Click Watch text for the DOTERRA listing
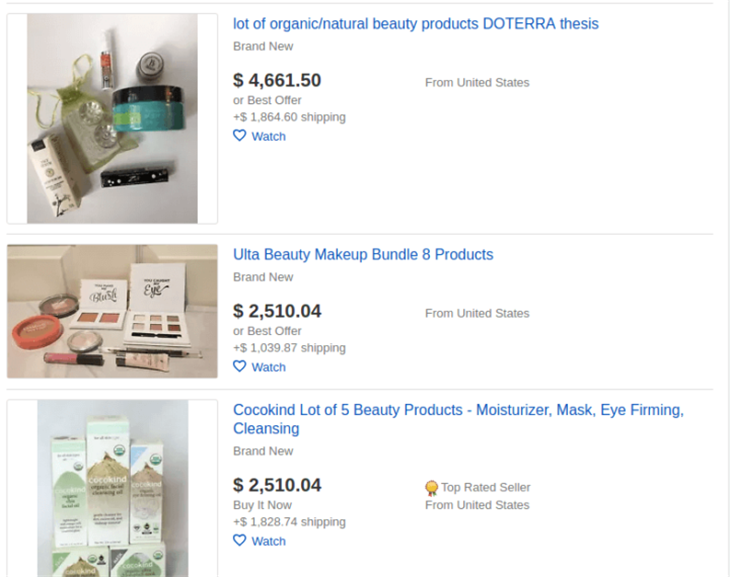The height and width of the screenshot is (577, 730). (x=268, y=137)
